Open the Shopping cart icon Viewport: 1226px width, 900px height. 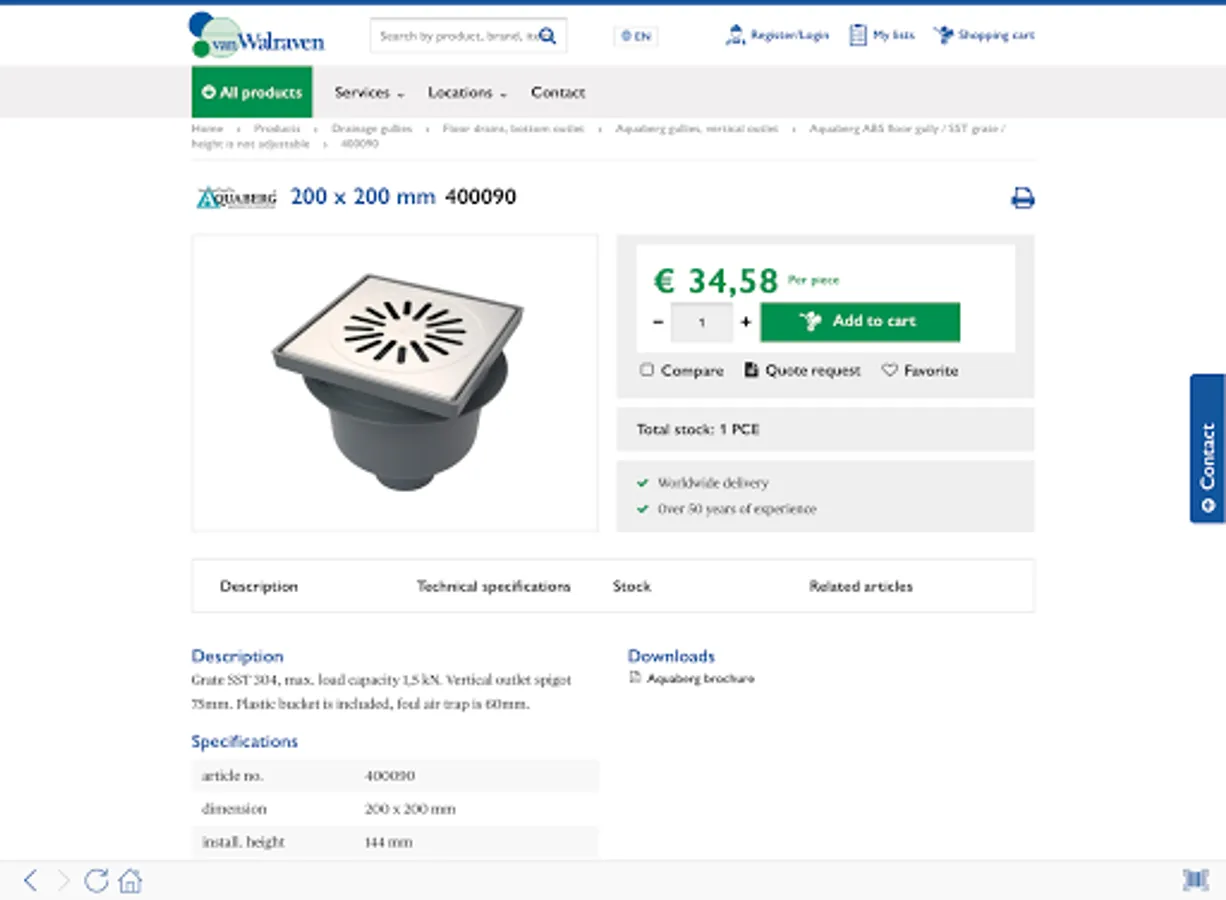943,36
